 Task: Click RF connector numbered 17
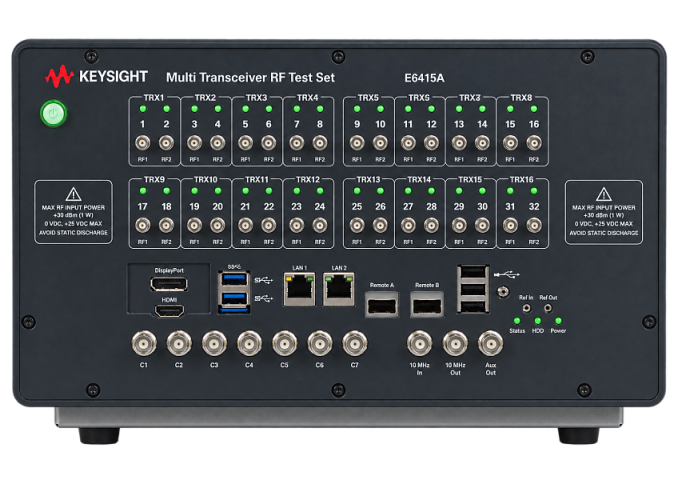pos(143,225)
